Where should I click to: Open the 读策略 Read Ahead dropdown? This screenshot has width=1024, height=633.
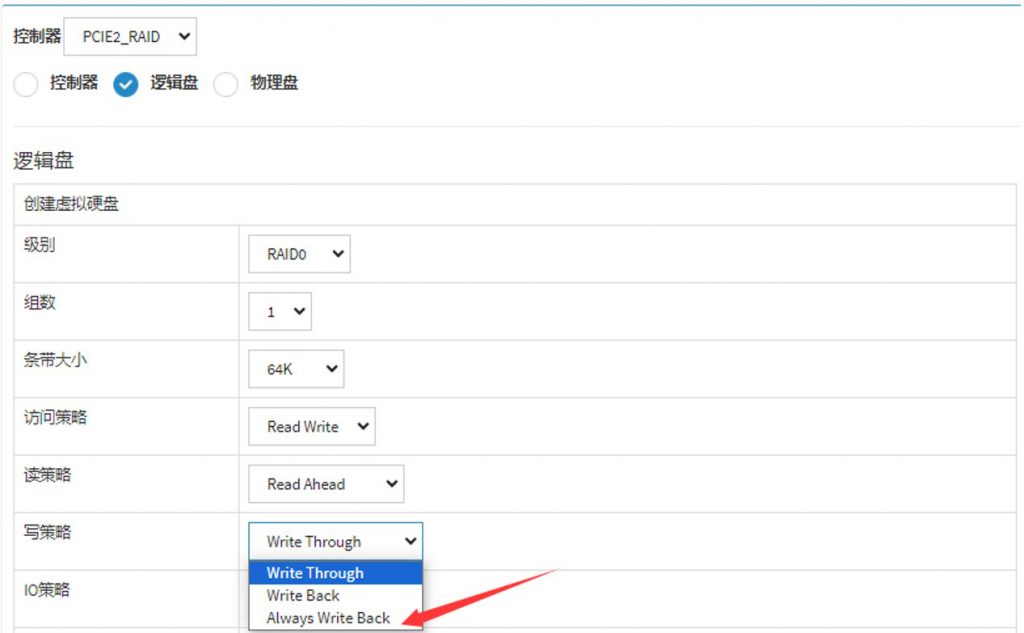(326, 484)
